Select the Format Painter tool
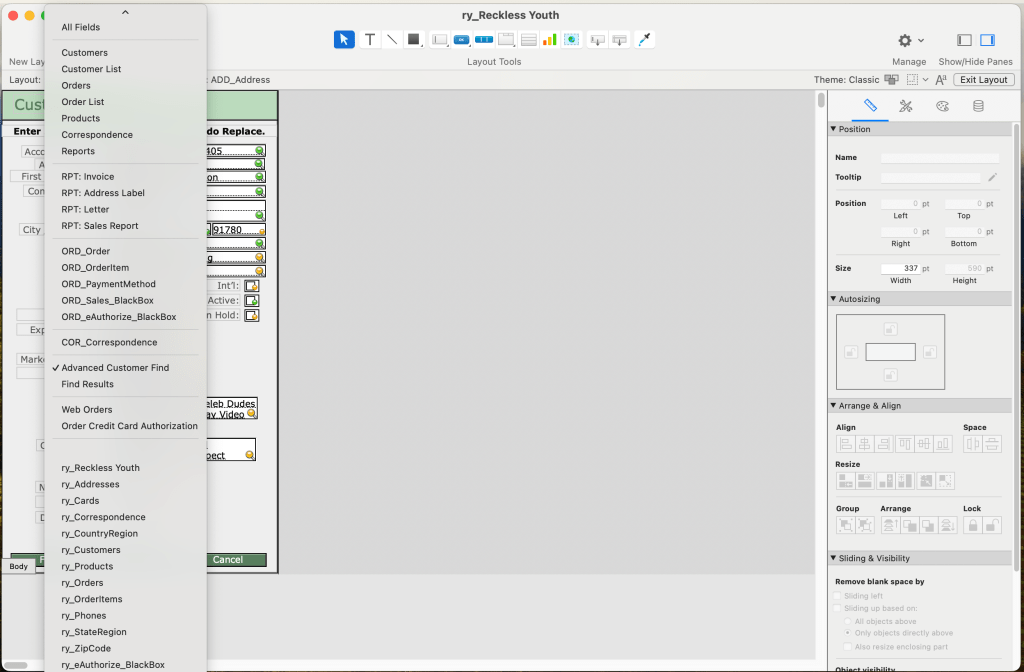 pos(645,40)
